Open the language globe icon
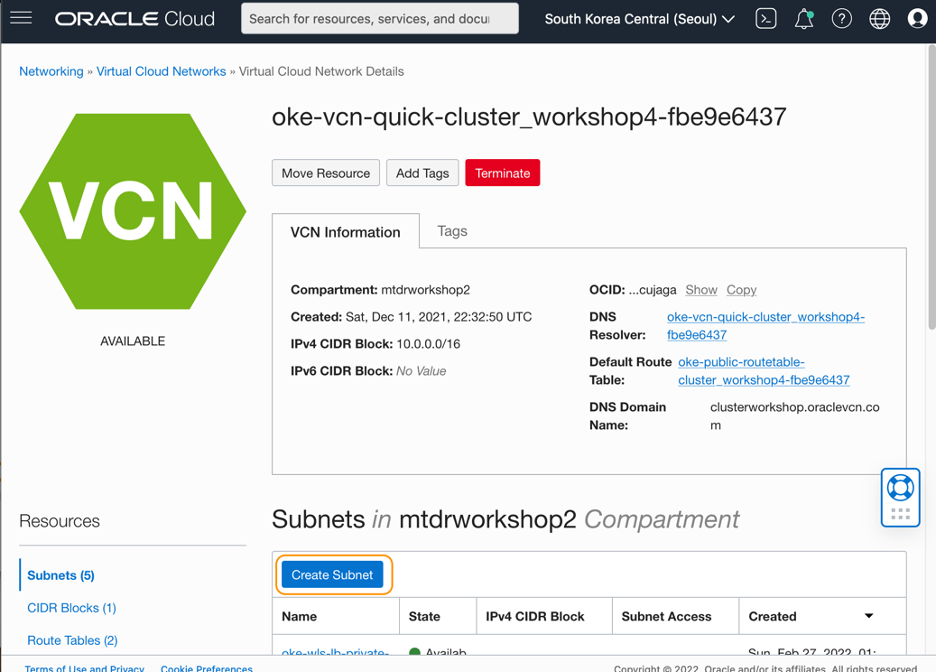The image size is (936, 672). 879,19
